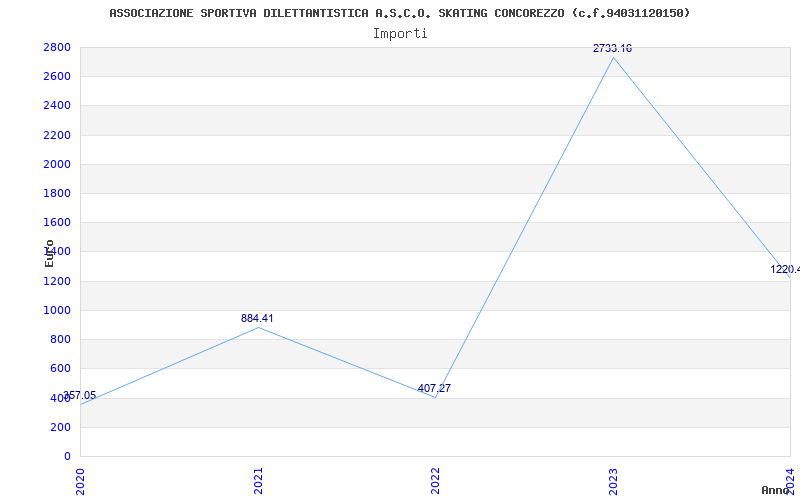Select the 2023 x-axis year label

(613, 481)
